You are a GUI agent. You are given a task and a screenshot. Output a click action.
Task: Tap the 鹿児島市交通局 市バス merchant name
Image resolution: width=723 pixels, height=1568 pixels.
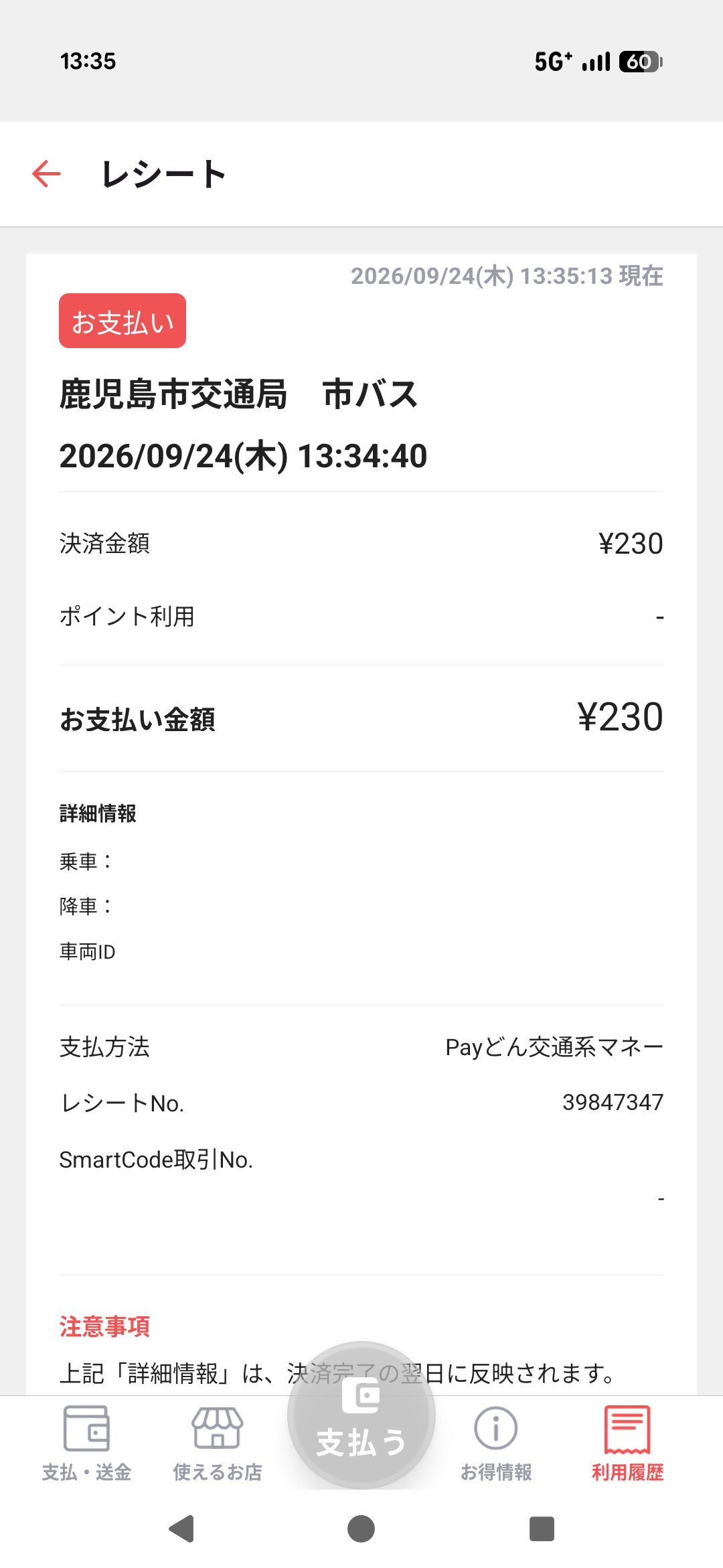pos(239,394)
